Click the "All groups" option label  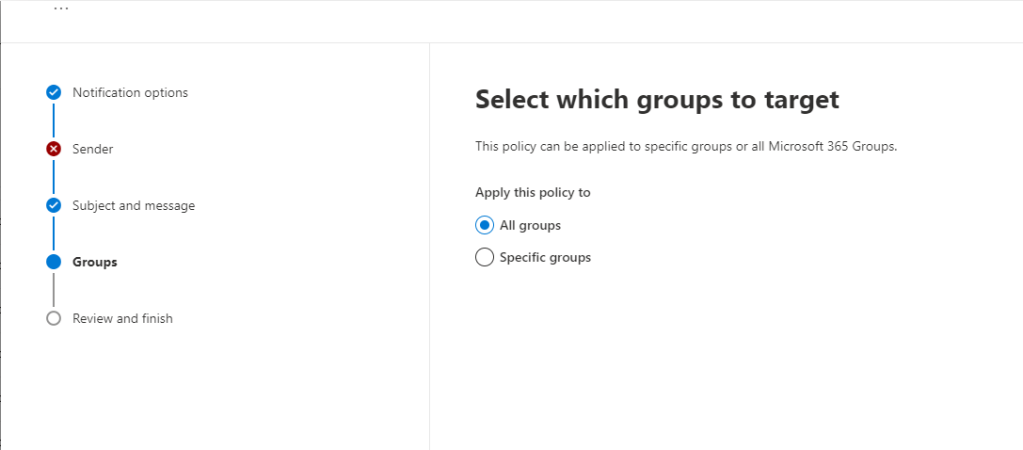(x=530, y=225)
